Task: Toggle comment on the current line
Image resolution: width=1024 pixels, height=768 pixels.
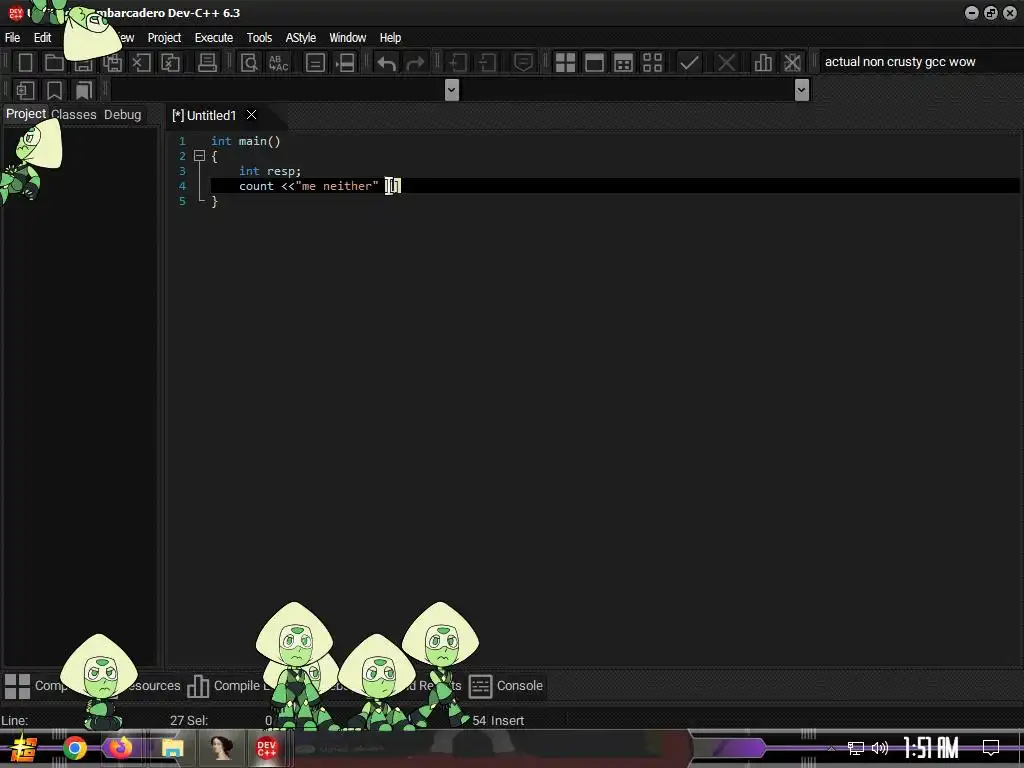Action: click(523, 63)
